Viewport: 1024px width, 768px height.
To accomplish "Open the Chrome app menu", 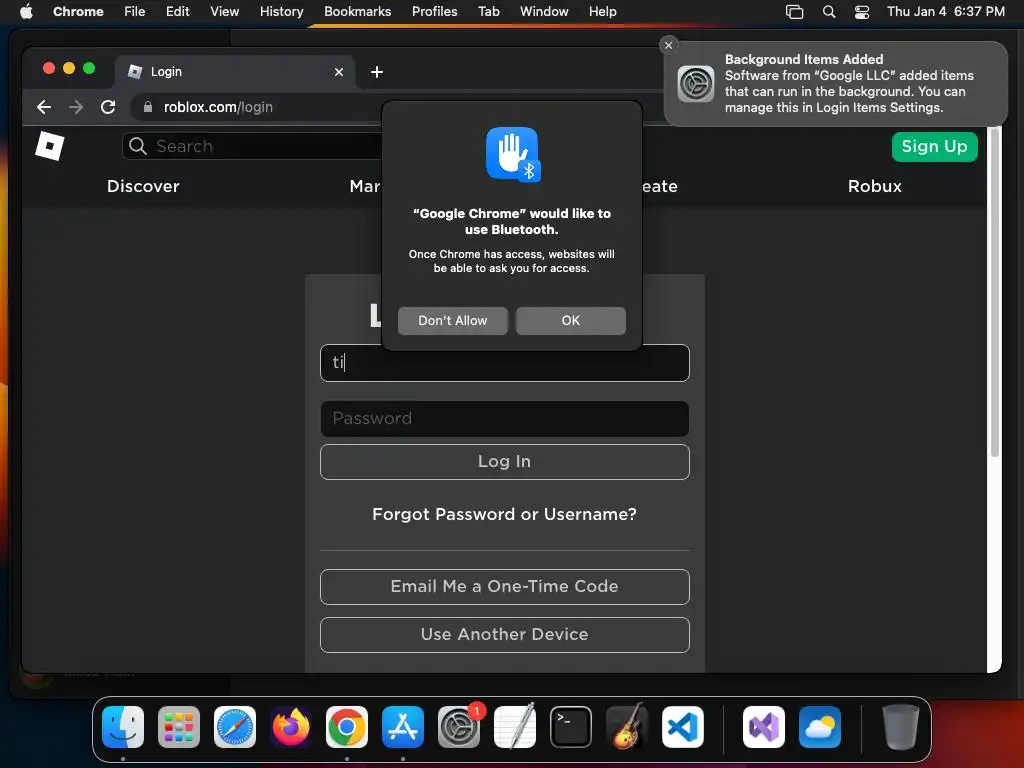I will 78,11.
